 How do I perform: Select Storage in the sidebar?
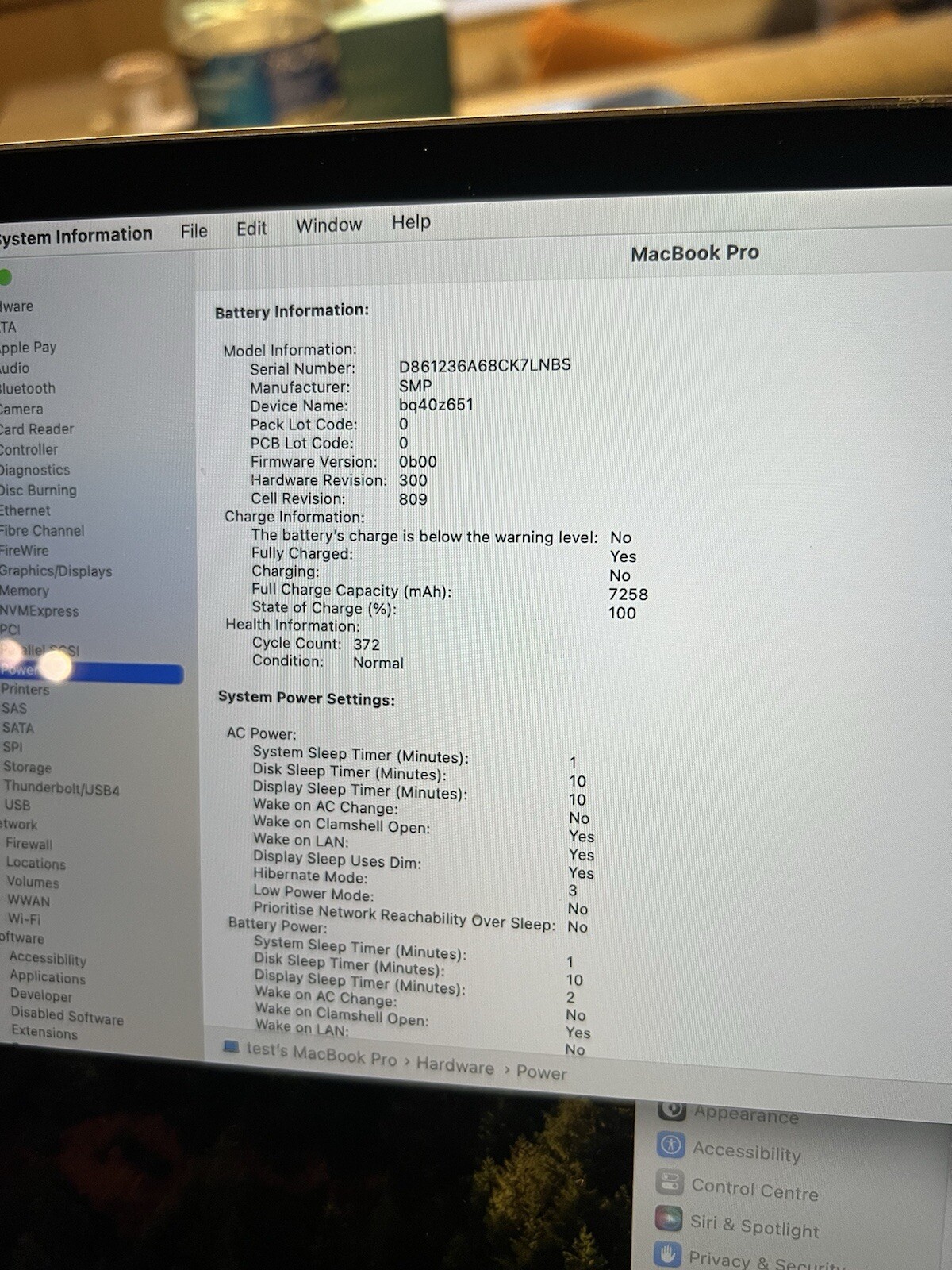27,767
